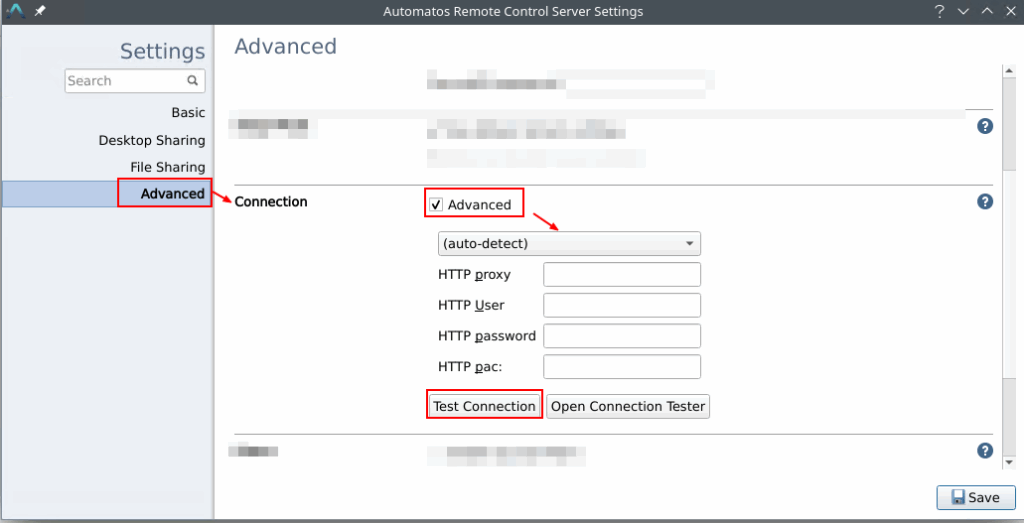
Task: Click the Automatos app logo icon
Action: pyautogui.click(x=14, y=12)
